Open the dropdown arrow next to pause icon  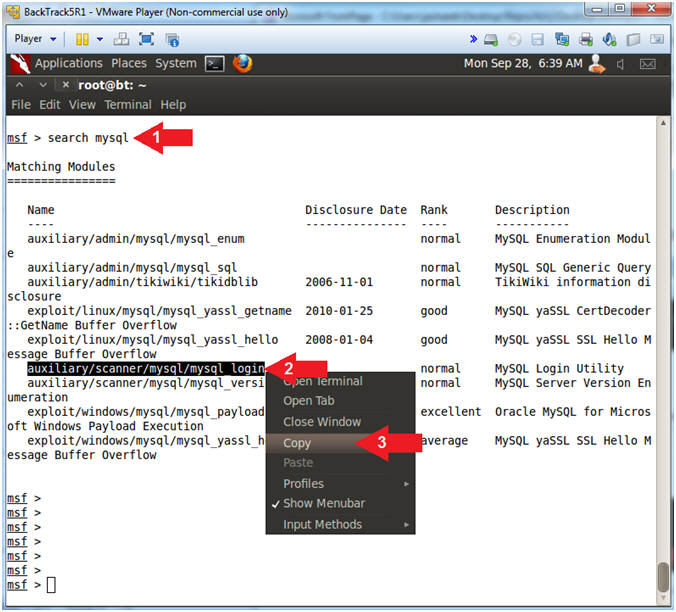click(x=100, y=39)
